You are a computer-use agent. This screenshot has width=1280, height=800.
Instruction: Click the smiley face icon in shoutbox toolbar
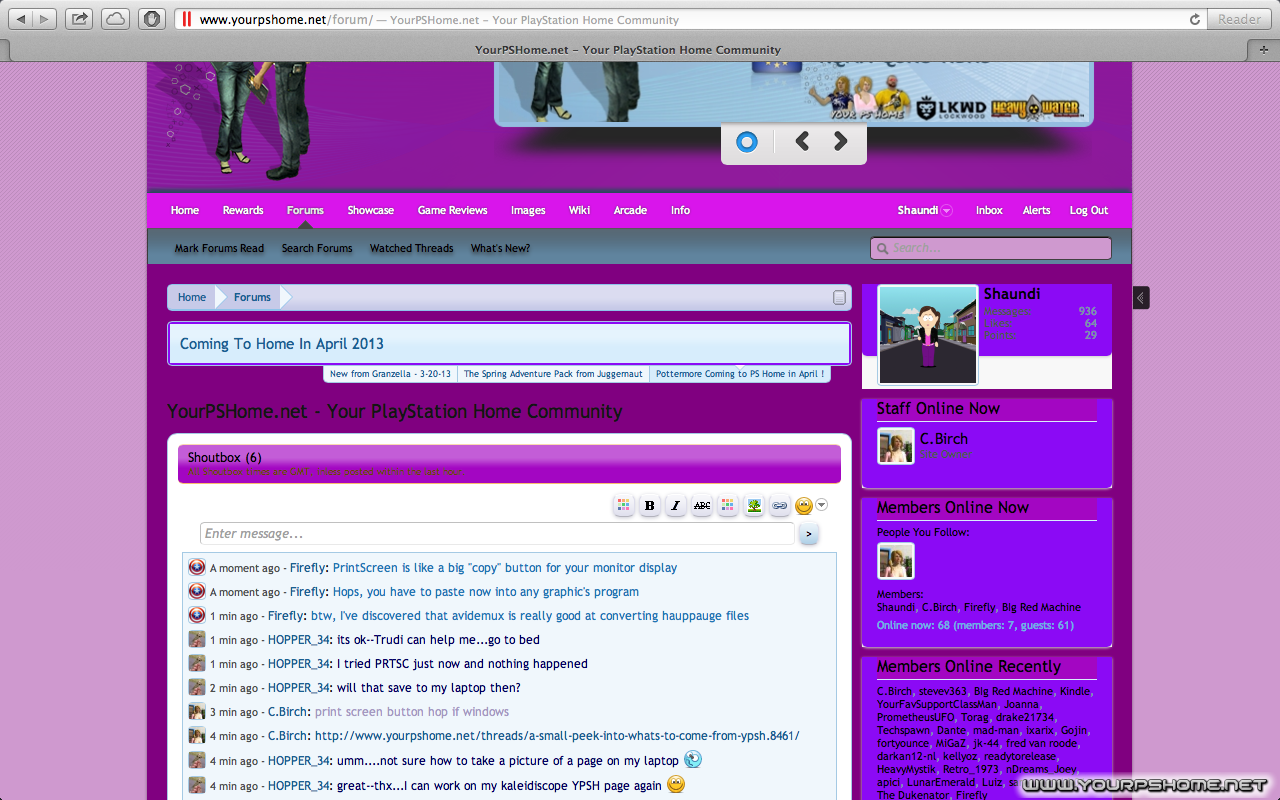804,506
